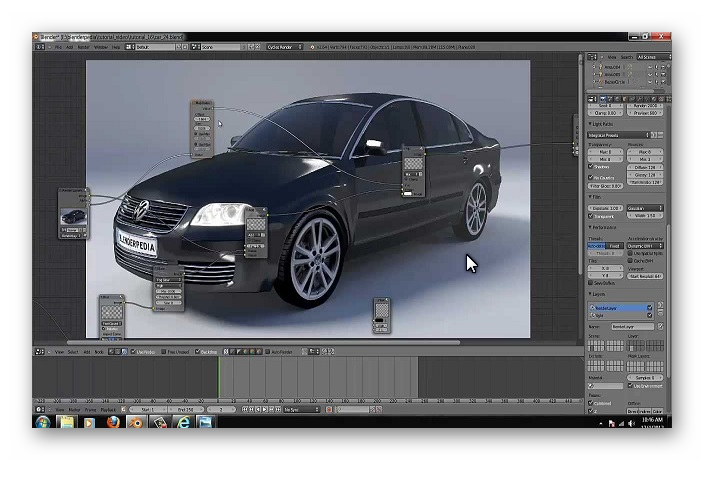Screen dimensions: 704x485
Task: Click the Start Resolution 64 field
Action: tap(645, 276)
